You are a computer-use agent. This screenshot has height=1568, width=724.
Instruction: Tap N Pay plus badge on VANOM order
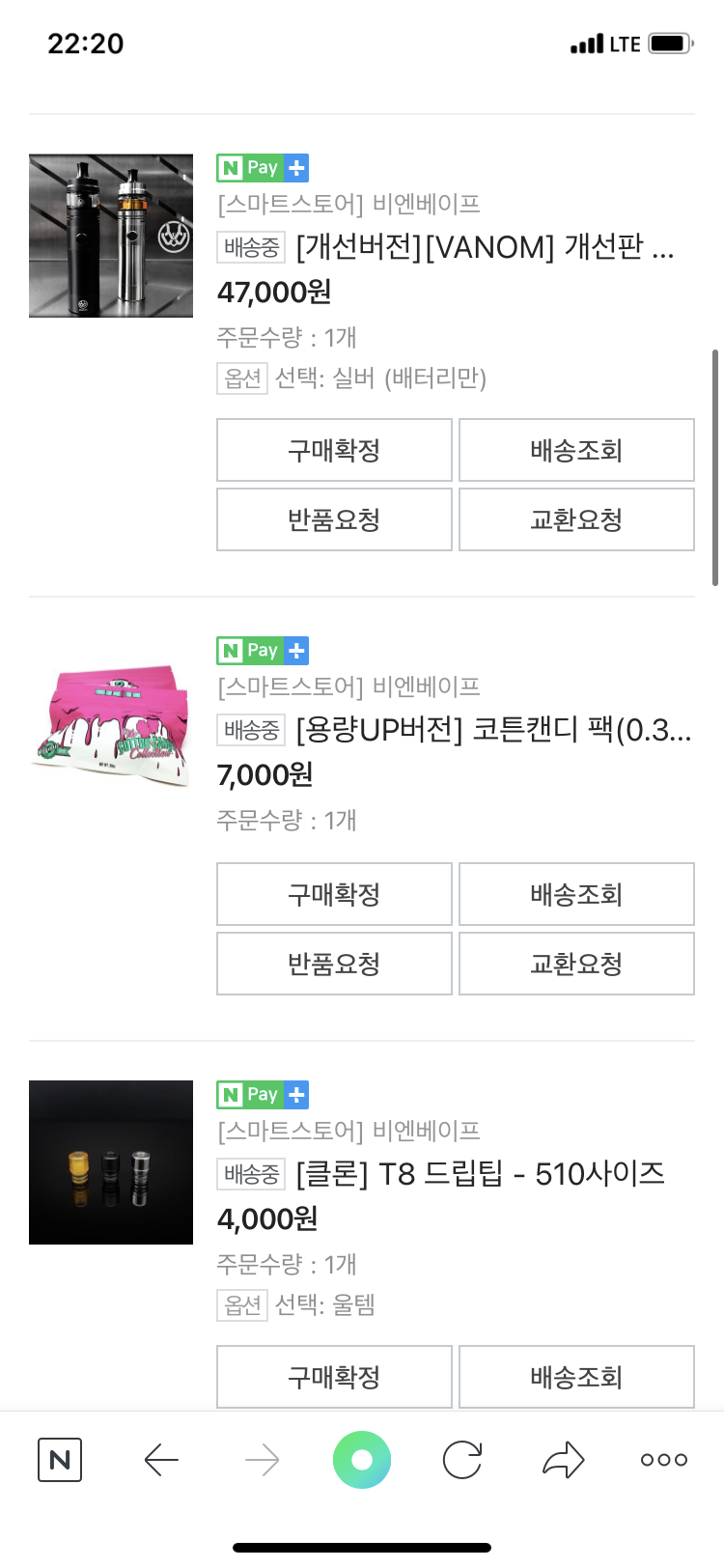pyautogui.click(x=263, y=168)
